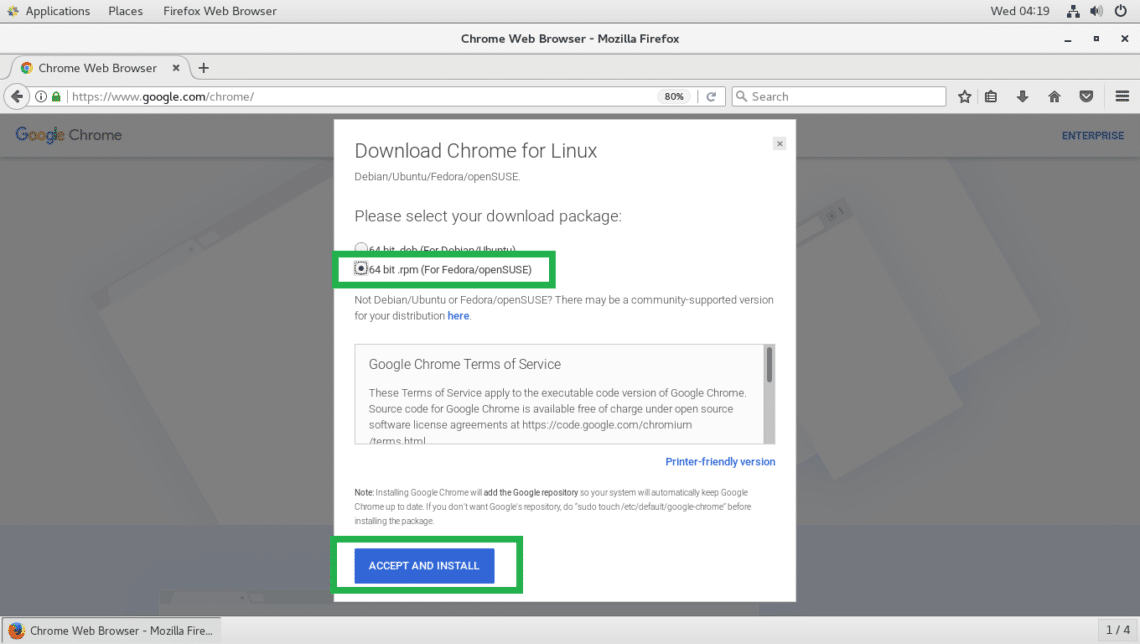
Task: Select Firefox window in the taskbar
Action: pos(112,630)
